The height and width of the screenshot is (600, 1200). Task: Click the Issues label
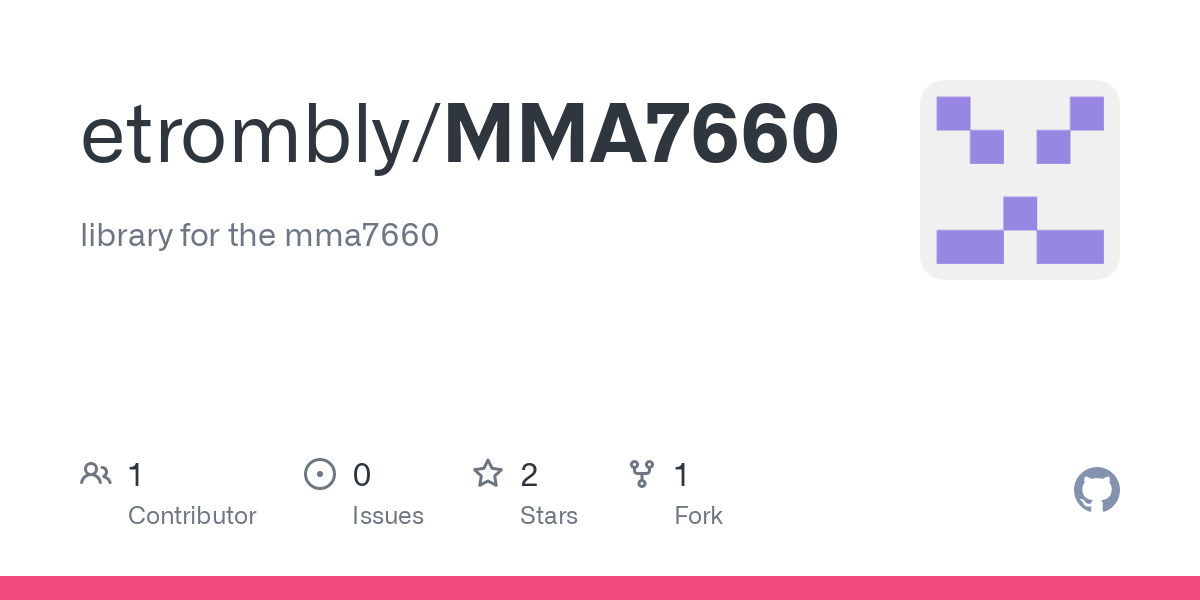pos(388,516)
